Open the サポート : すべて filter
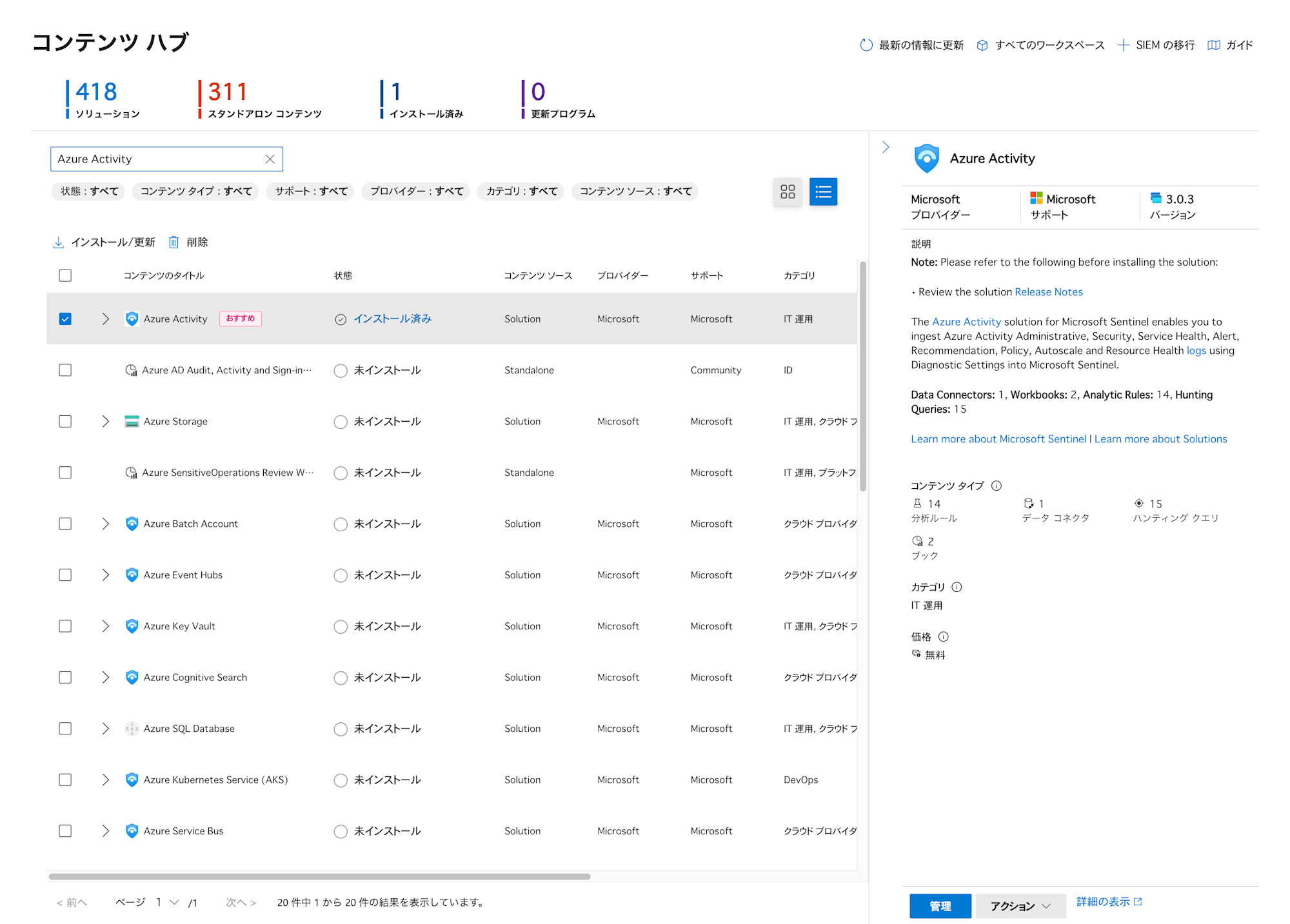1290x924 pixels. 311,192
